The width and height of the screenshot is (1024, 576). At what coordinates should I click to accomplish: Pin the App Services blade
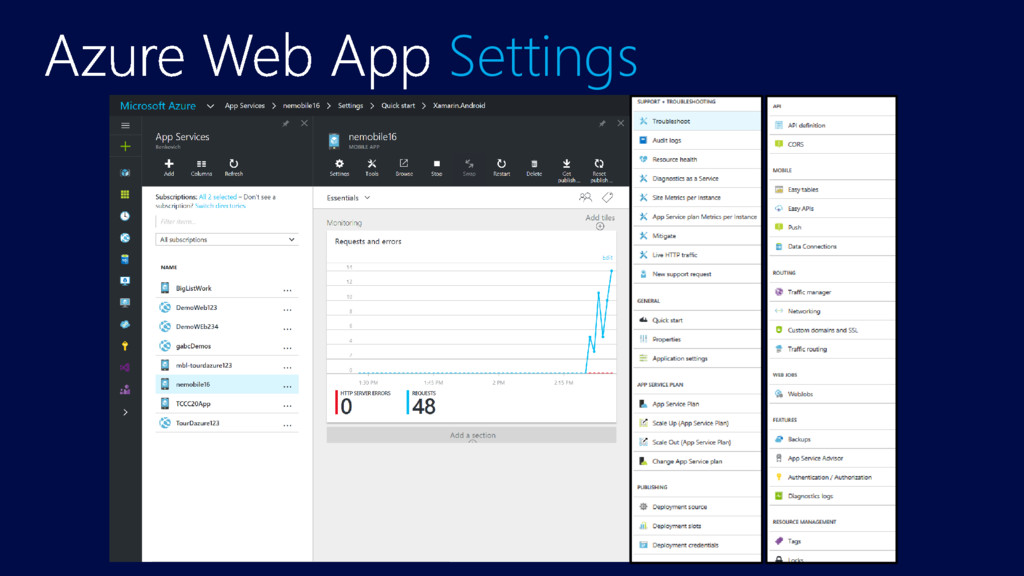[x=285, y=123]
